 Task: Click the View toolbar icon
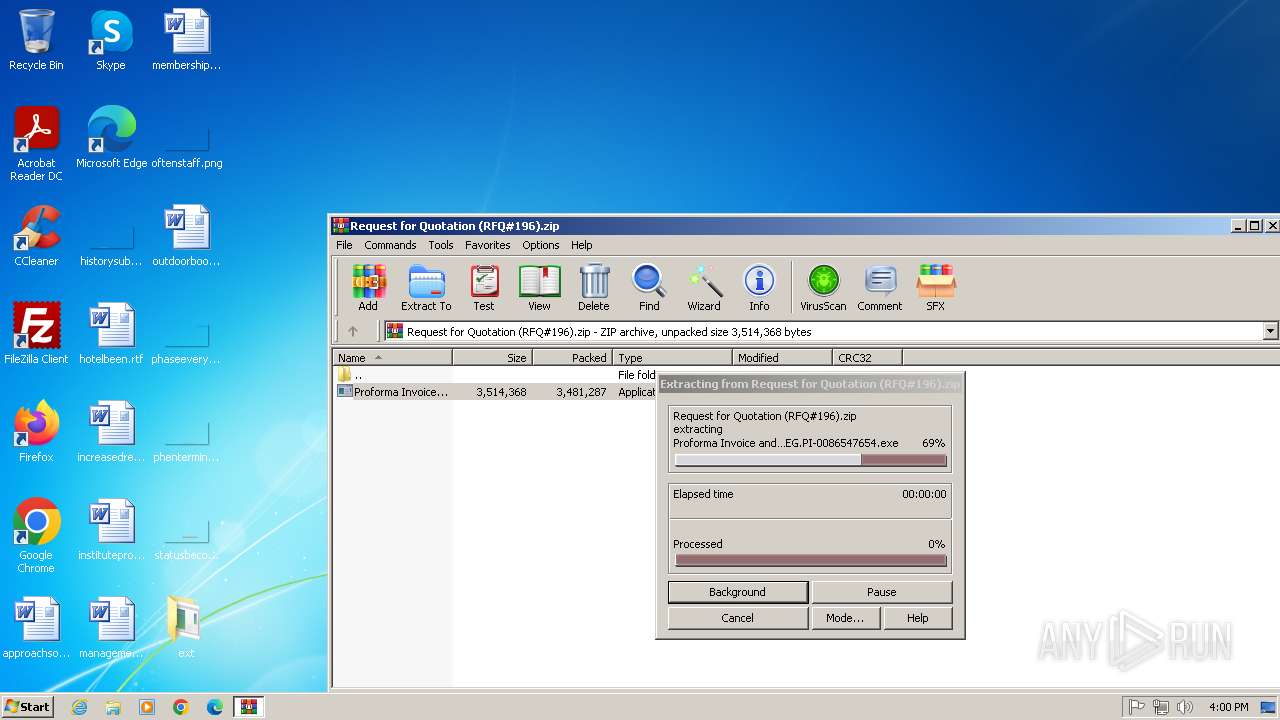(x=539, y=288)
